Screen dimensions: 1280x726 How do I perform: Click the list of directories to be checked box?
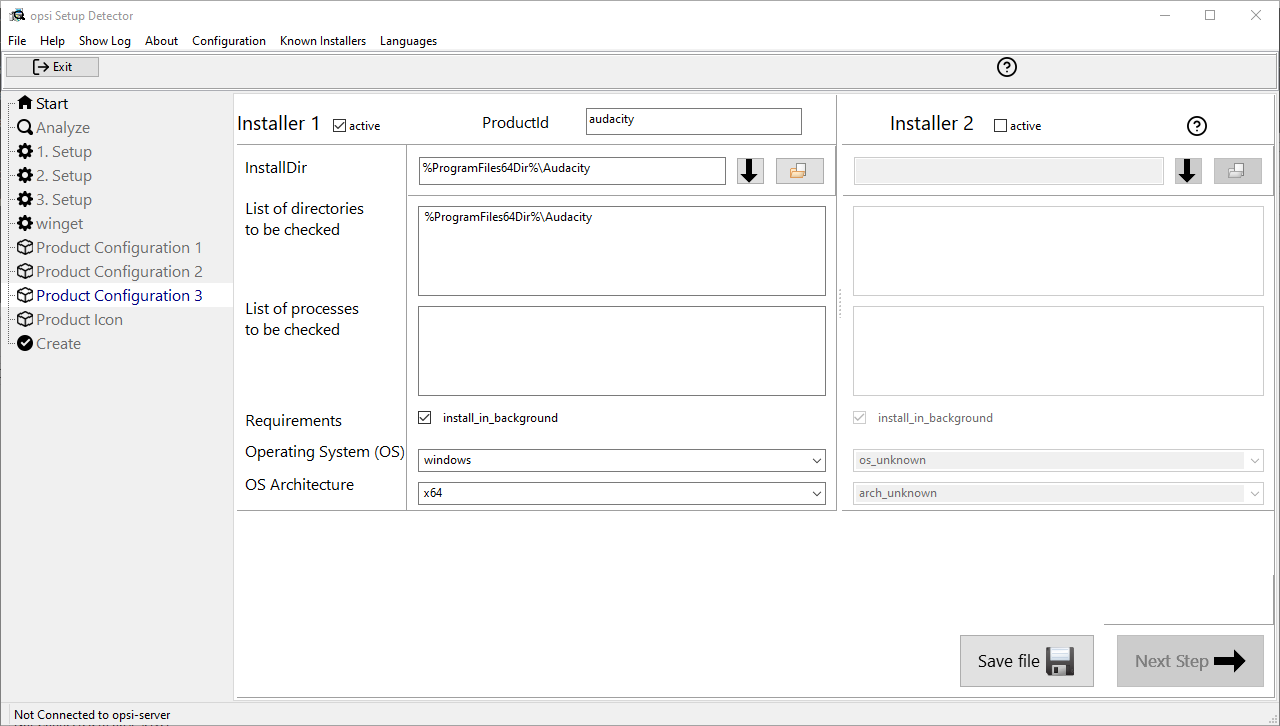click(622, 251)
